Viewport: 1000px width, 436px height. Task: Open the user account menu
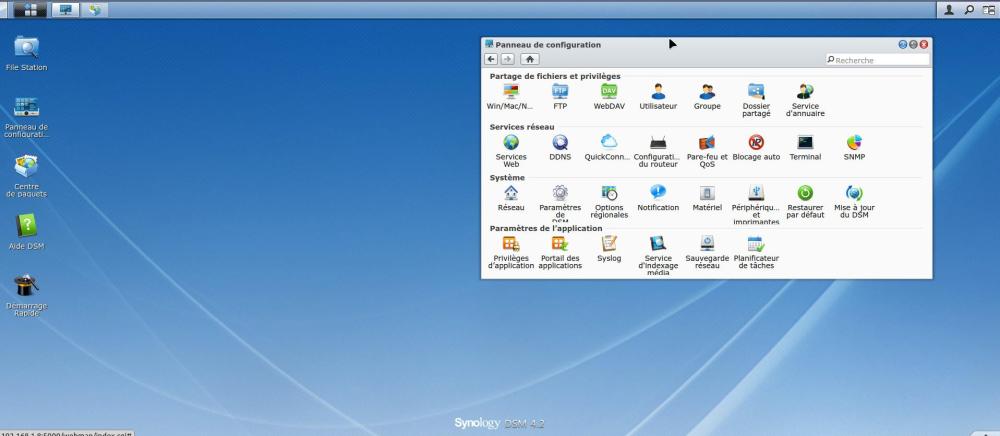point(949,10)
